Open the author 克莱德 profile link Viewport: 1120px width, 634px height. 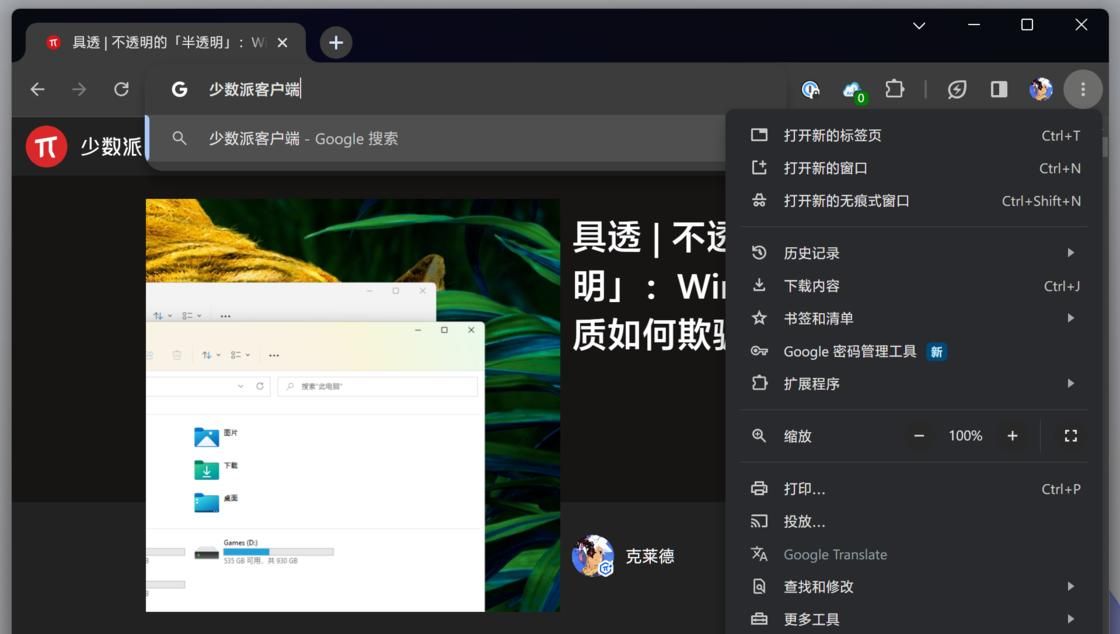pyautogui.click(x=649, y=556)
